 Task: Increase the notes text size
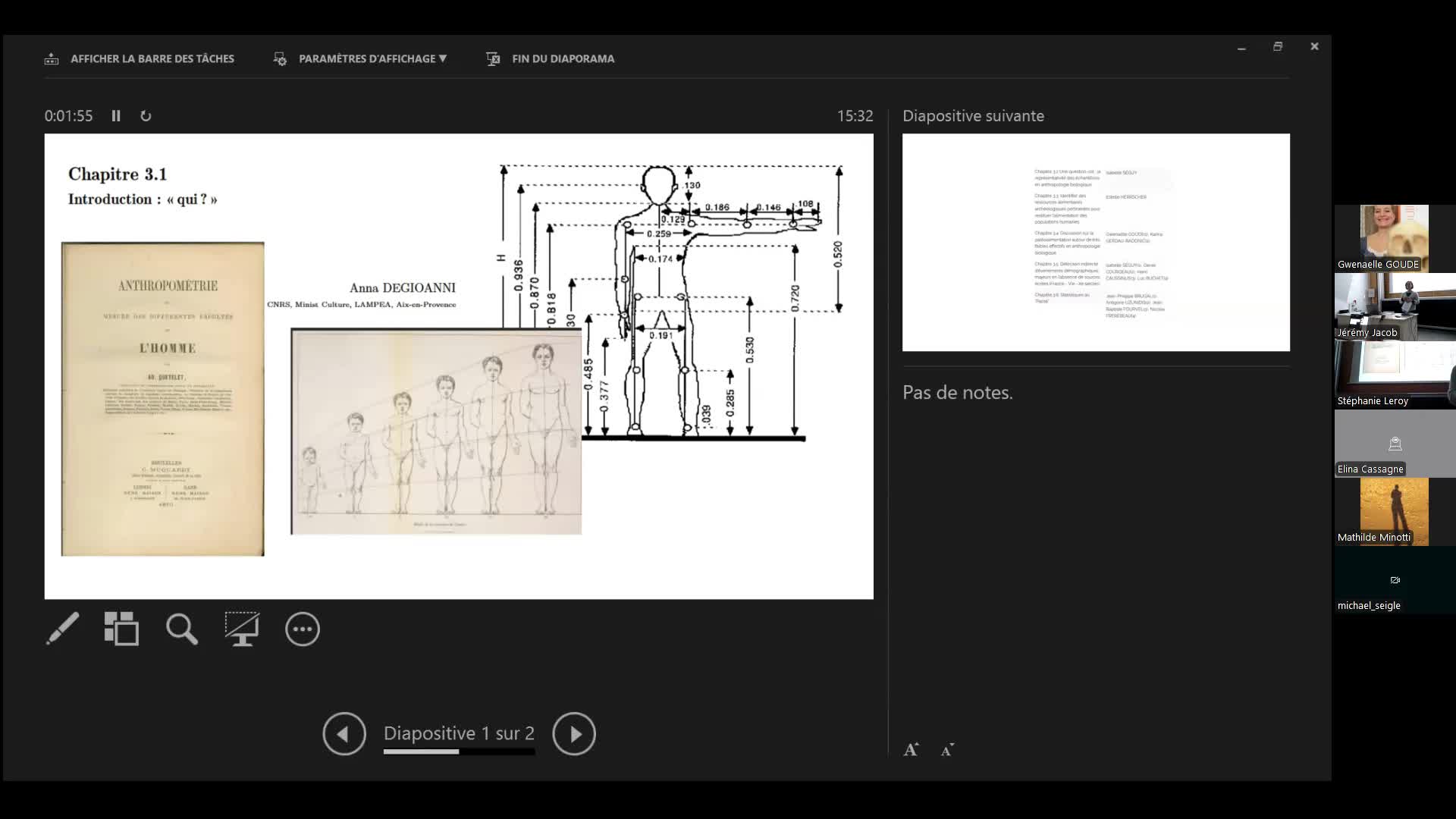coord(912,750)
